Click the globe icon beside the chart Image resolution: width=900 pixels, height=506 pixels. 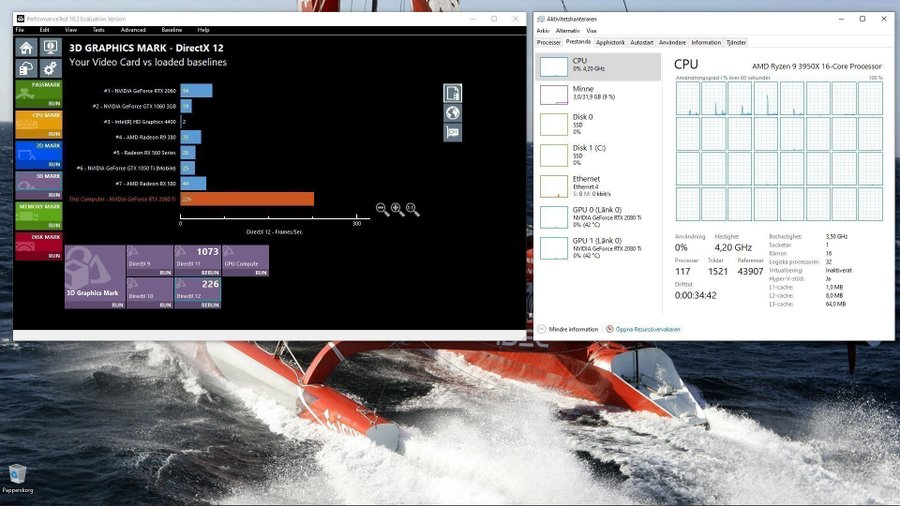tap(452, 113)
